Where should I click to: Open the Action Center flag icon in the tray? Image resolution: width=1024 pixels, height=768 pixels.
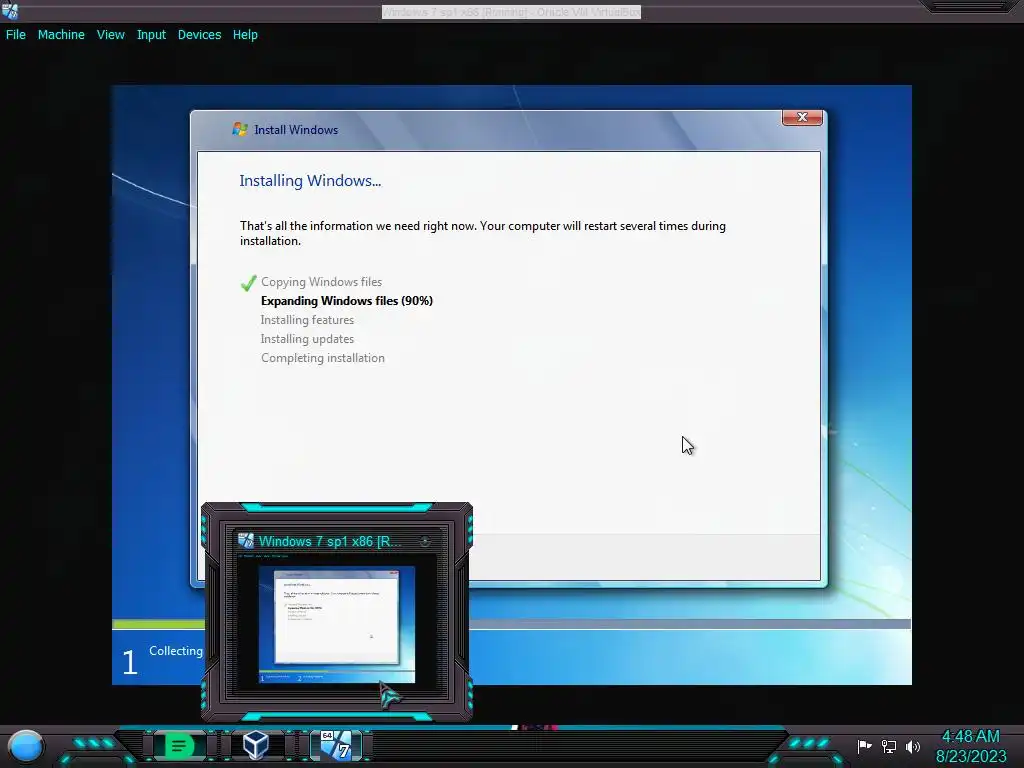click(864, 746)
